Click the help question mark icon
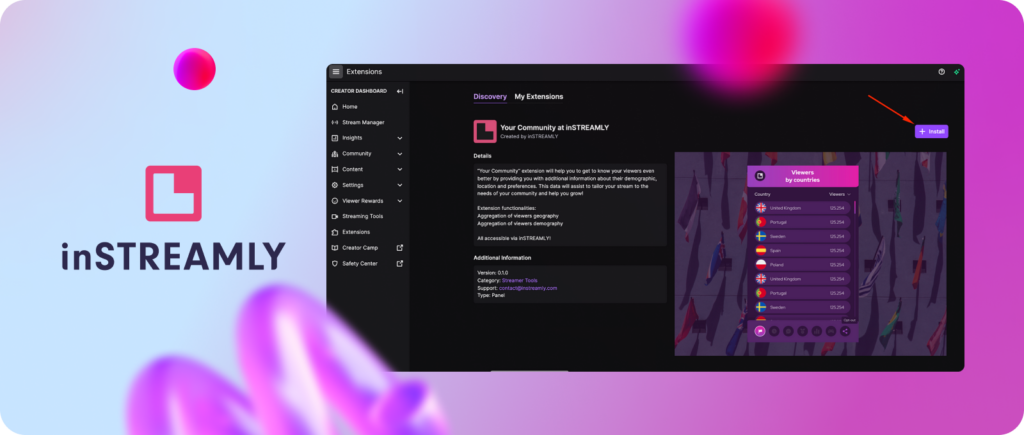The image size is (1024, 435). 942,72
